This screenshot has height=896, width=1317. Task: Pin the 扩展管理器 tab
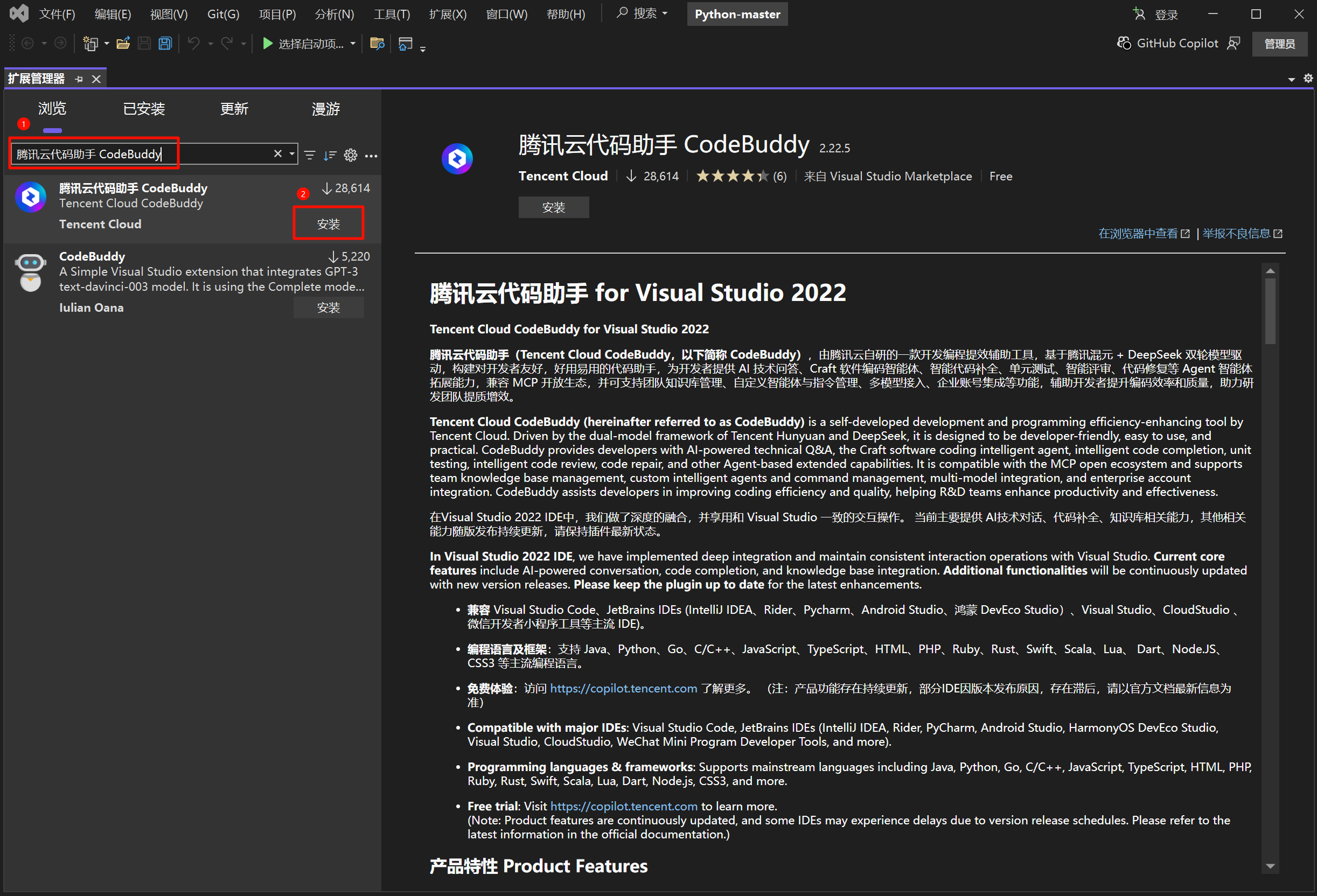click(79, 79)
